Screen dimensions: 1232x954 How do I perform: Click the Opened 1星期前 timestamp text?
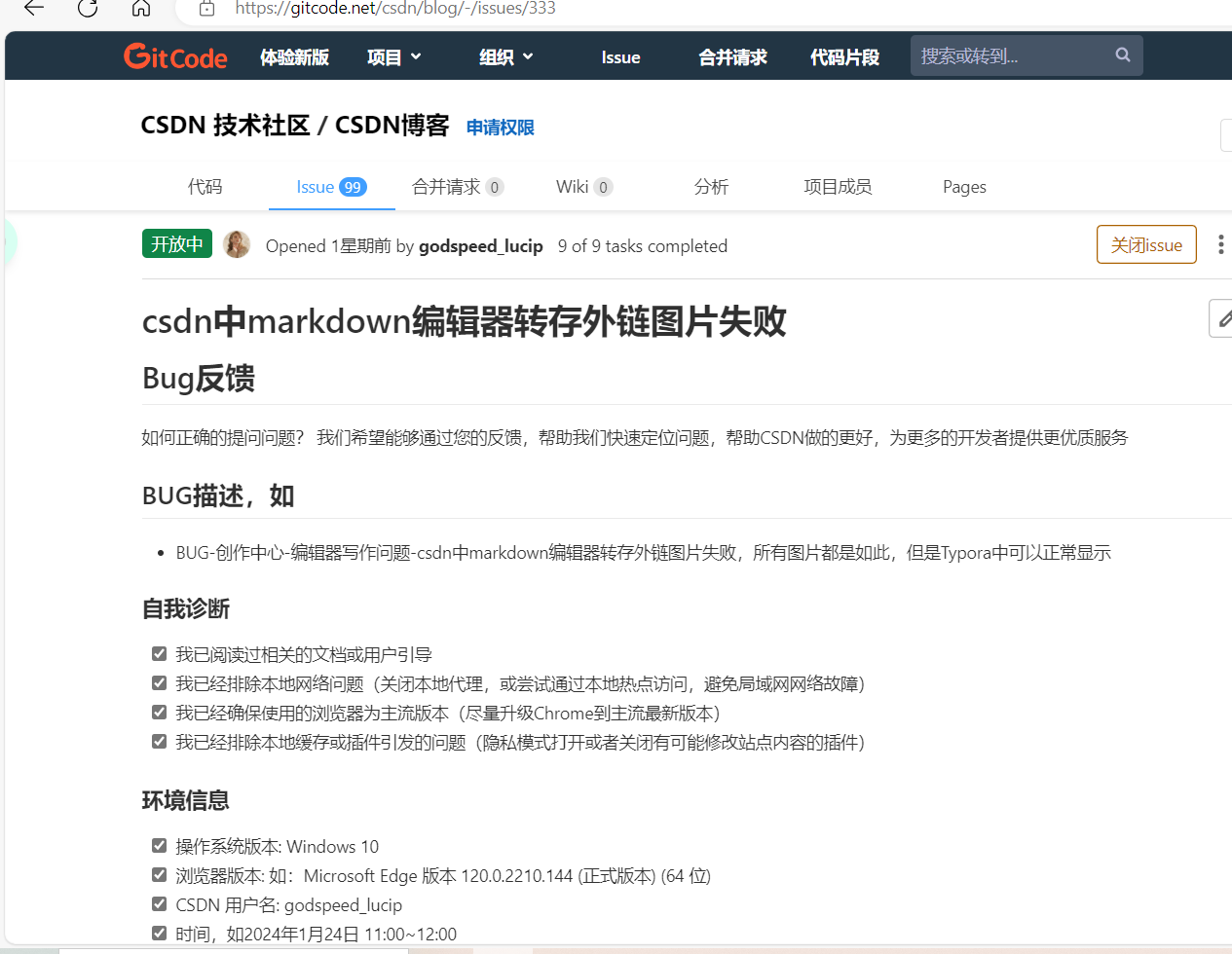(328, 246)
